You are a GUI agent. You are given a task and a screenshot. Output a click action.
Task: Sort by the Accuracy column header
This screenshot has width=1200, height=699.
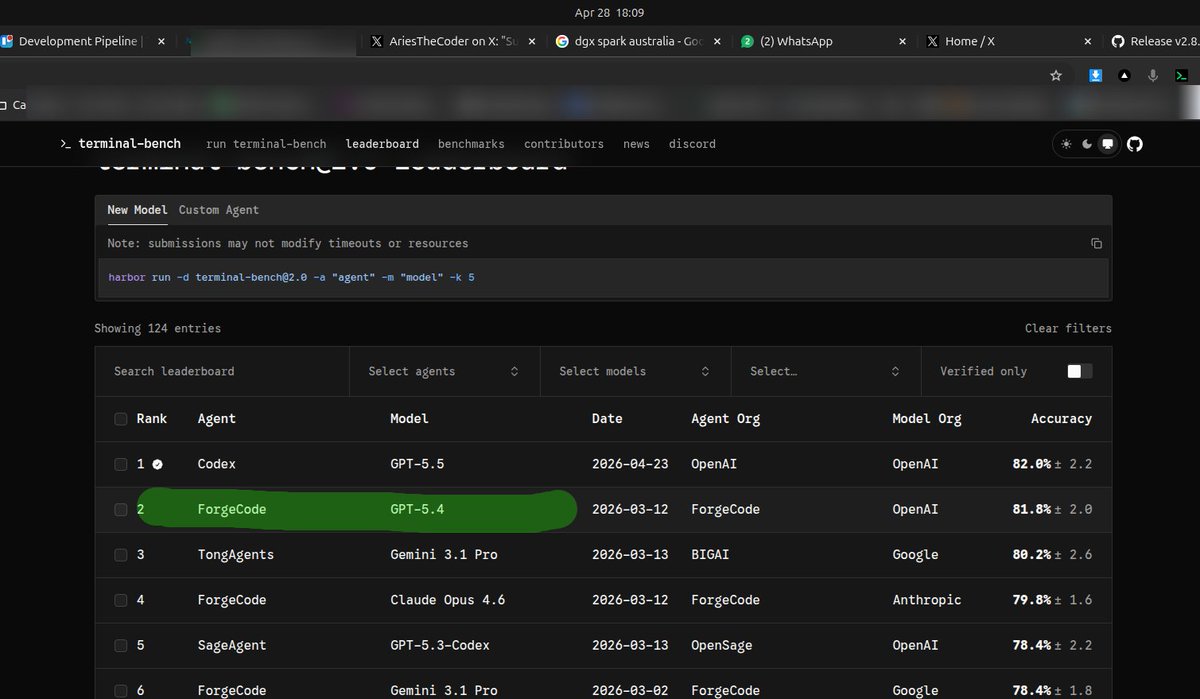coord(1061,419)
